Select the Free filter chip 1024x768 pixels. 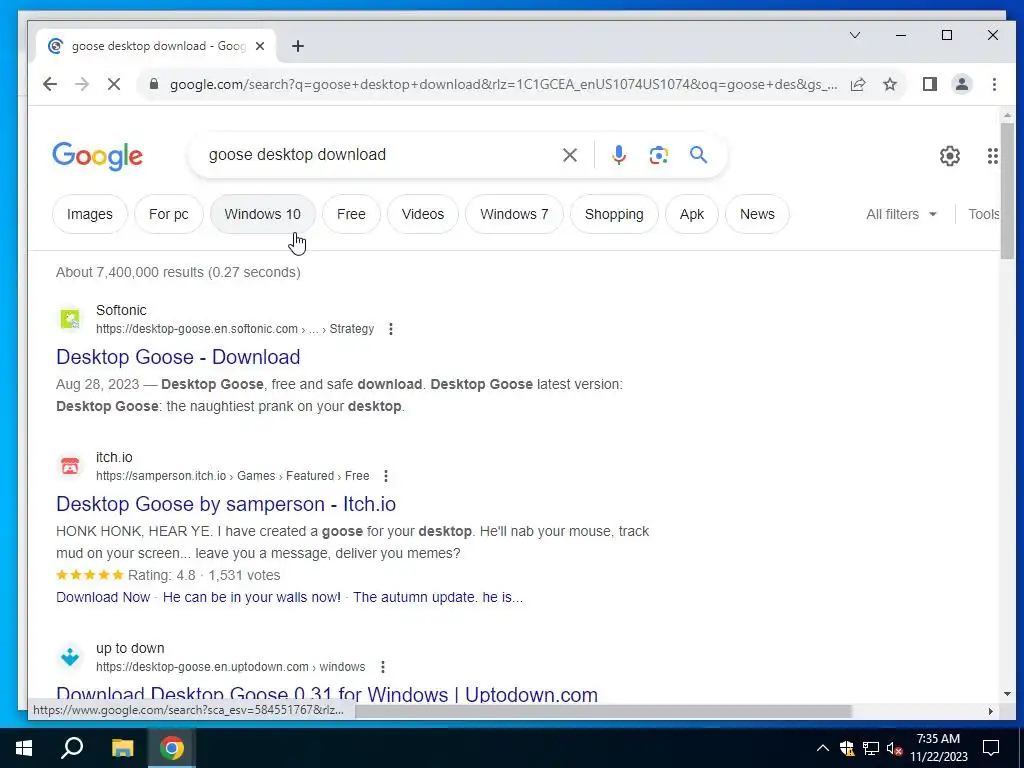(351, 214)
